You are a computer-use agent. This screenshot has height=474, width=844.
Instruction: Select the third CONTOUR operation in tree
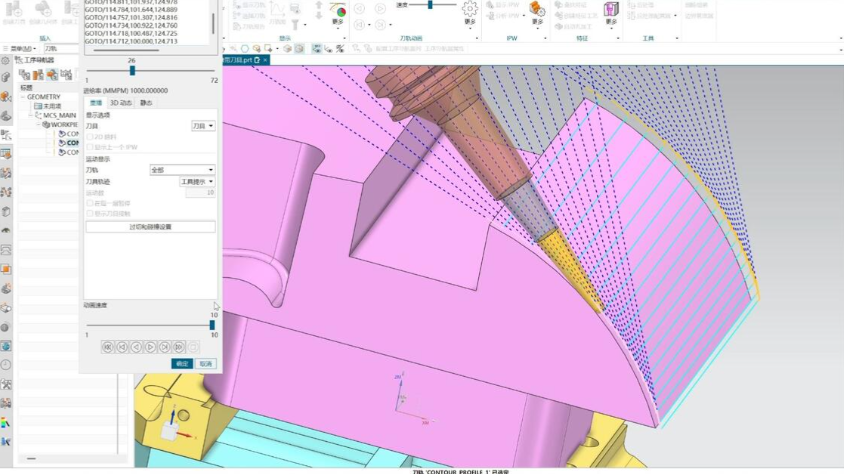click(x=68, y=152)
